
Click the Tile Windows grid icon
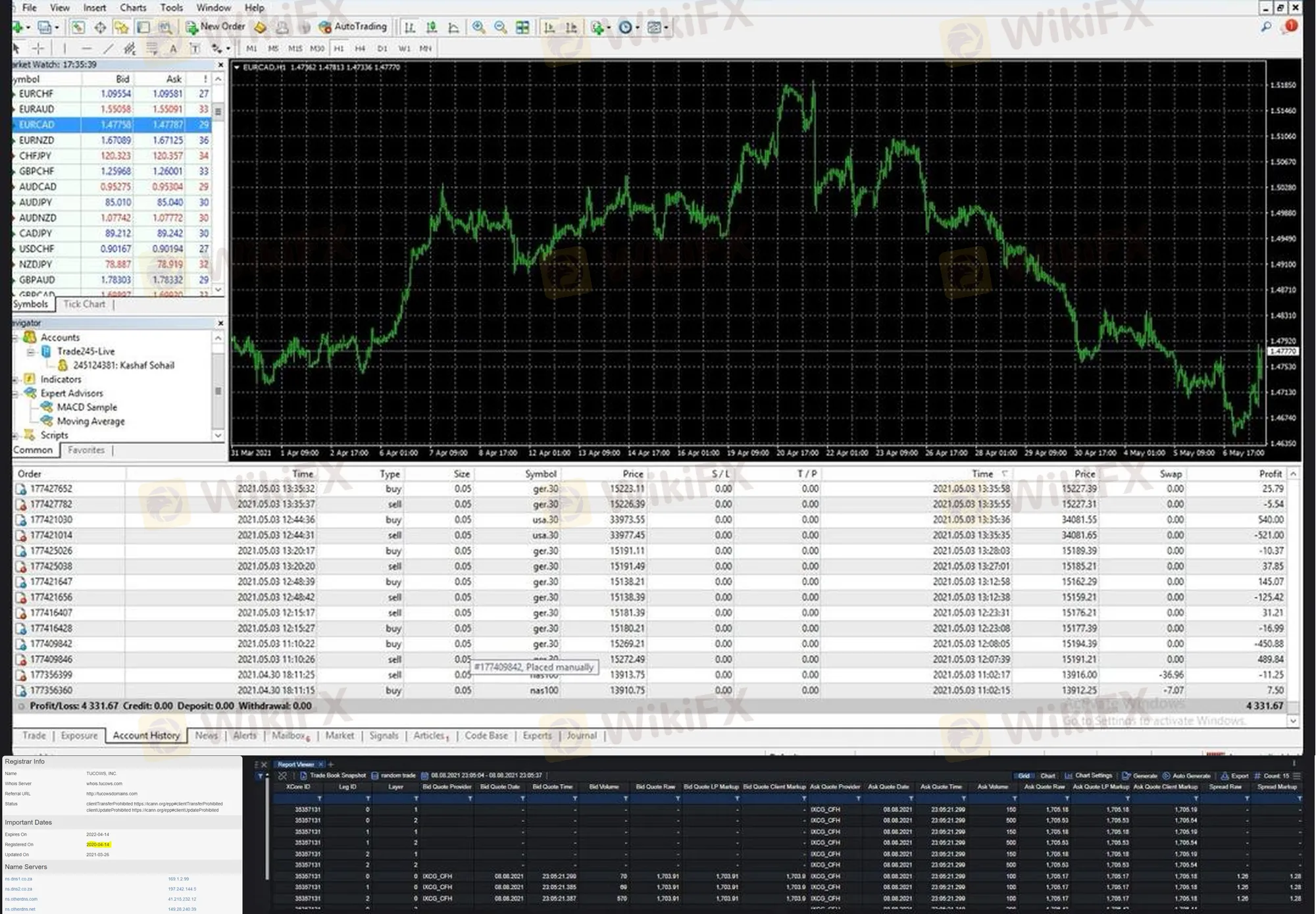click(522, 27)
